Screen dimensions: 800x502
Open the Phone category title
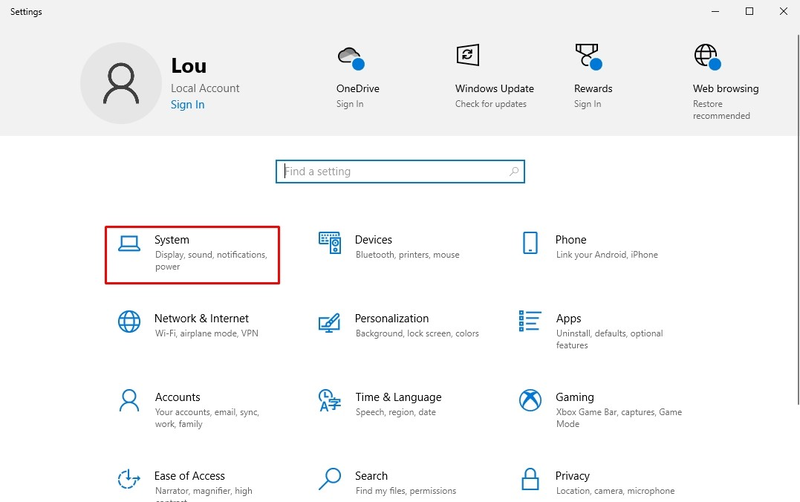click(570, 240)
